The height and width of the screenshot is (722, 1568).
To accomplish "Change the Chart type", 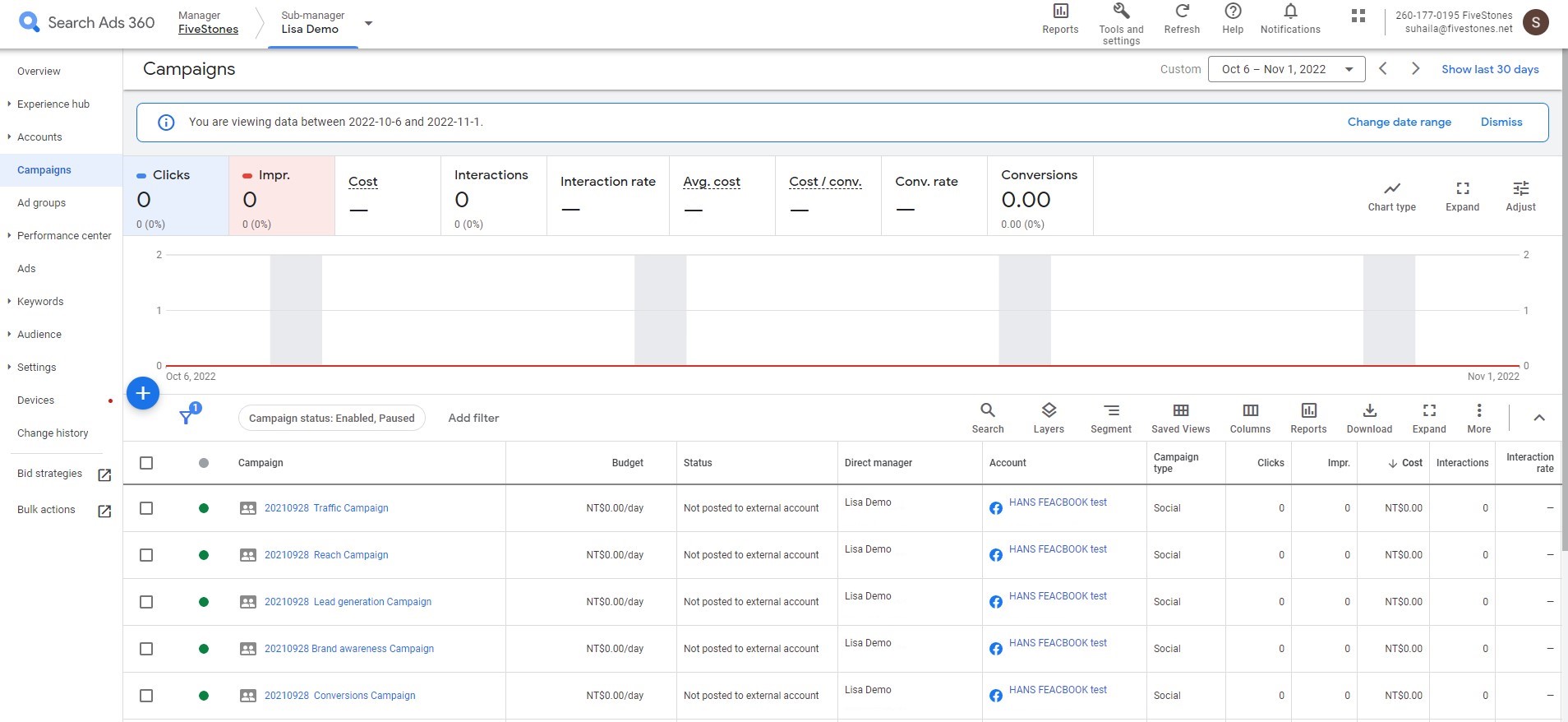I will 1391,196.
